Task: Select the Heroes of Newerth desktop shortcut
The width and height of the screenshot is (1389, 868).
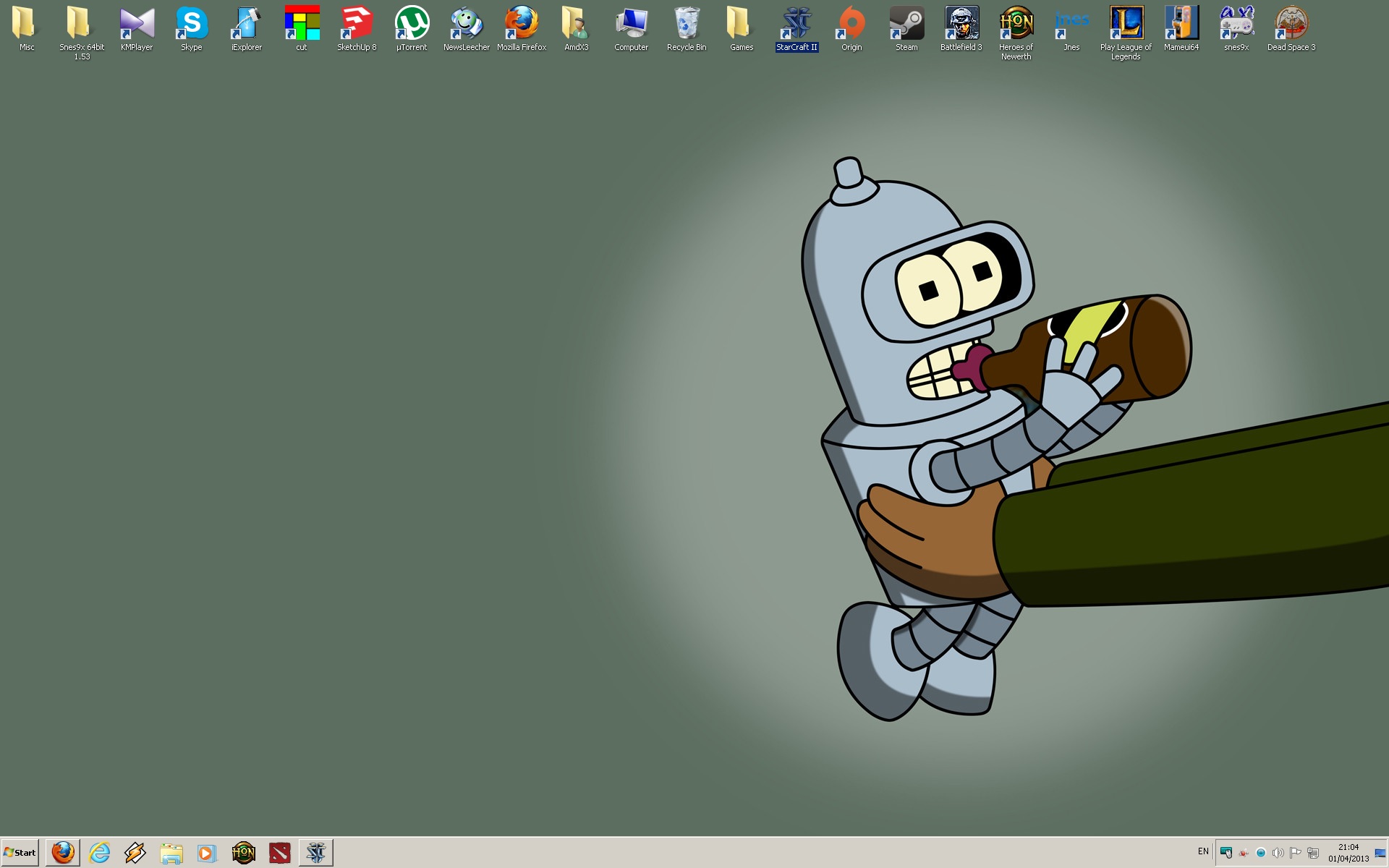Action: click(x=1016, y=24)
